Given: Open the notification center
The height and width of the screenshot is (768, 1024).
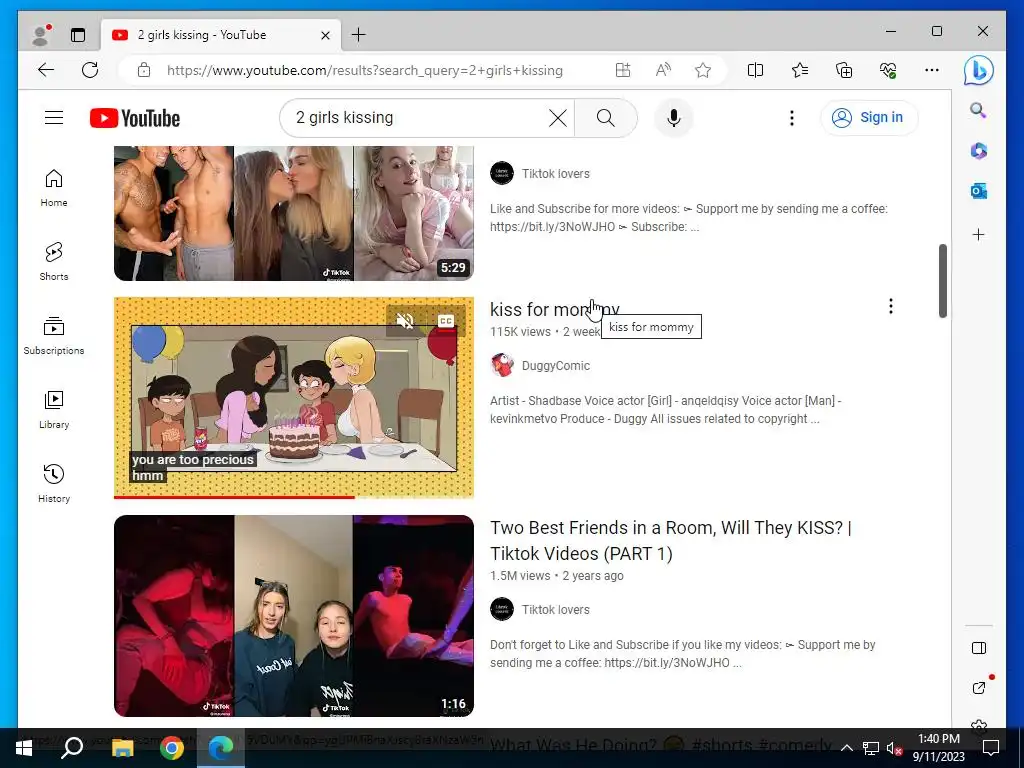Looking at the screenshot, I should click(991, 748).
